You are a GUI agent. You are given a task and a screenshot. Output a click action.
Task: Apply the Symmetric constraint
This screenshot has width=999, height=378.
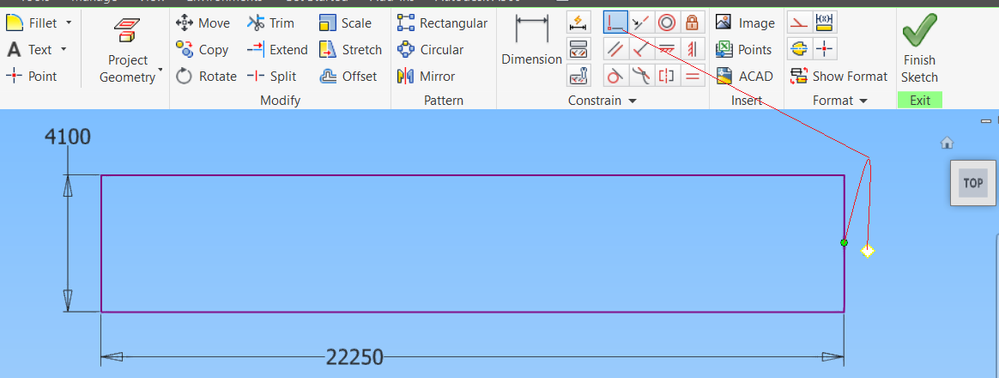[667, 76]
